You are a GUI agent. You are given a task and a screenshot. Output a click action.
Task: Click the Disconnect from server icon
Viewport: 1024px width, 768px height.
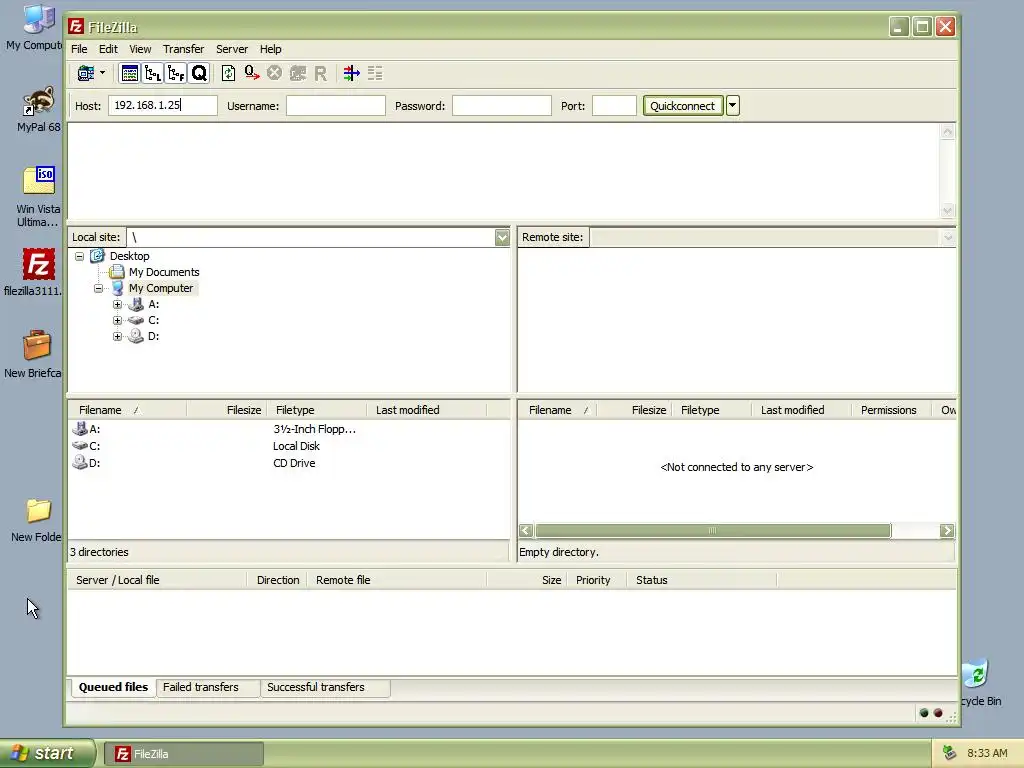tap(298, 73)
